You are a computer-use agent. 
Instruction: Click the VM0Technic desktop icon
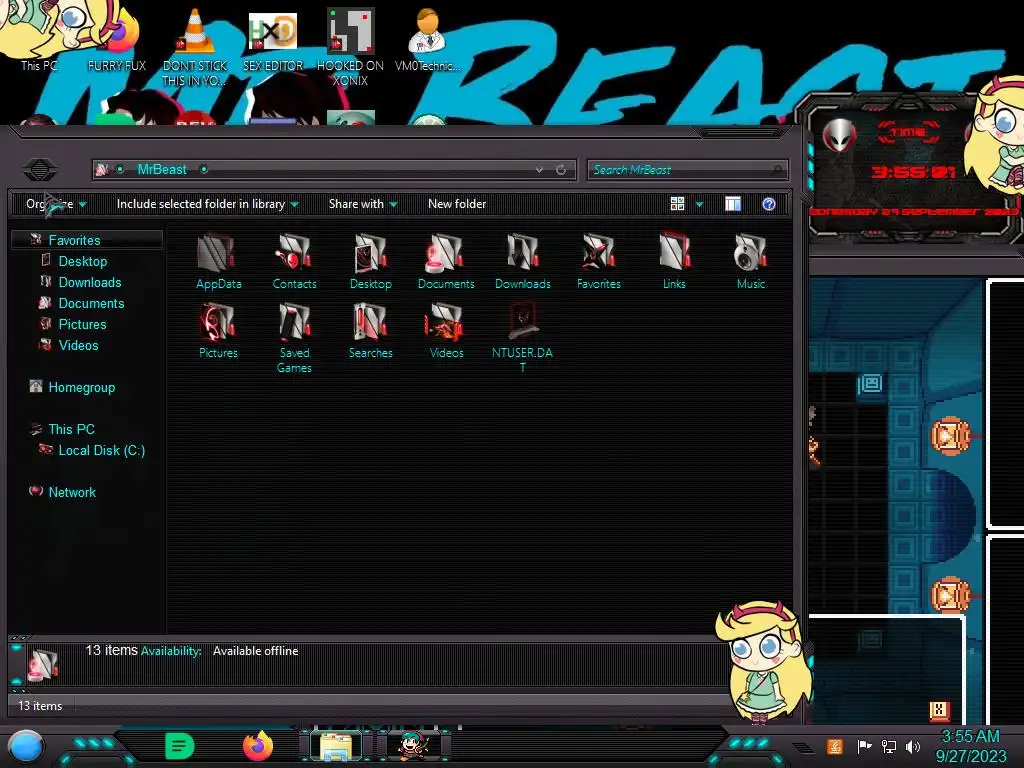coord(427,40)
